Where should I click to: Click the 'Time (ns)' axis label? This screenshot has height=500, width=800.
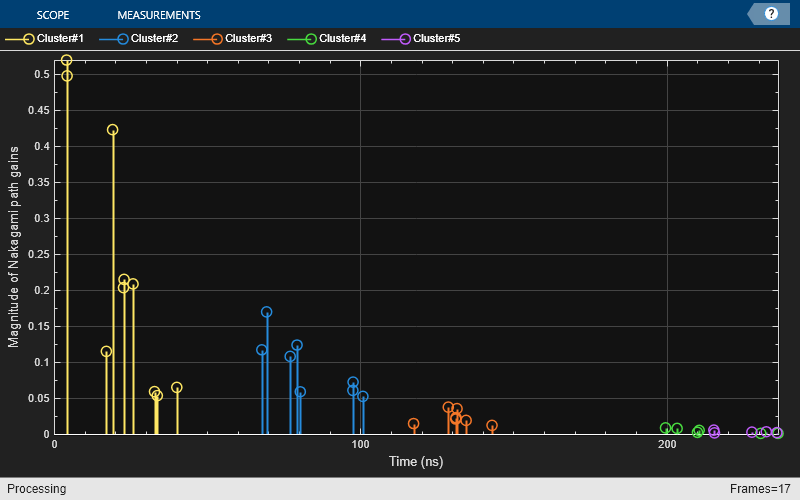[x=416, y=461]
